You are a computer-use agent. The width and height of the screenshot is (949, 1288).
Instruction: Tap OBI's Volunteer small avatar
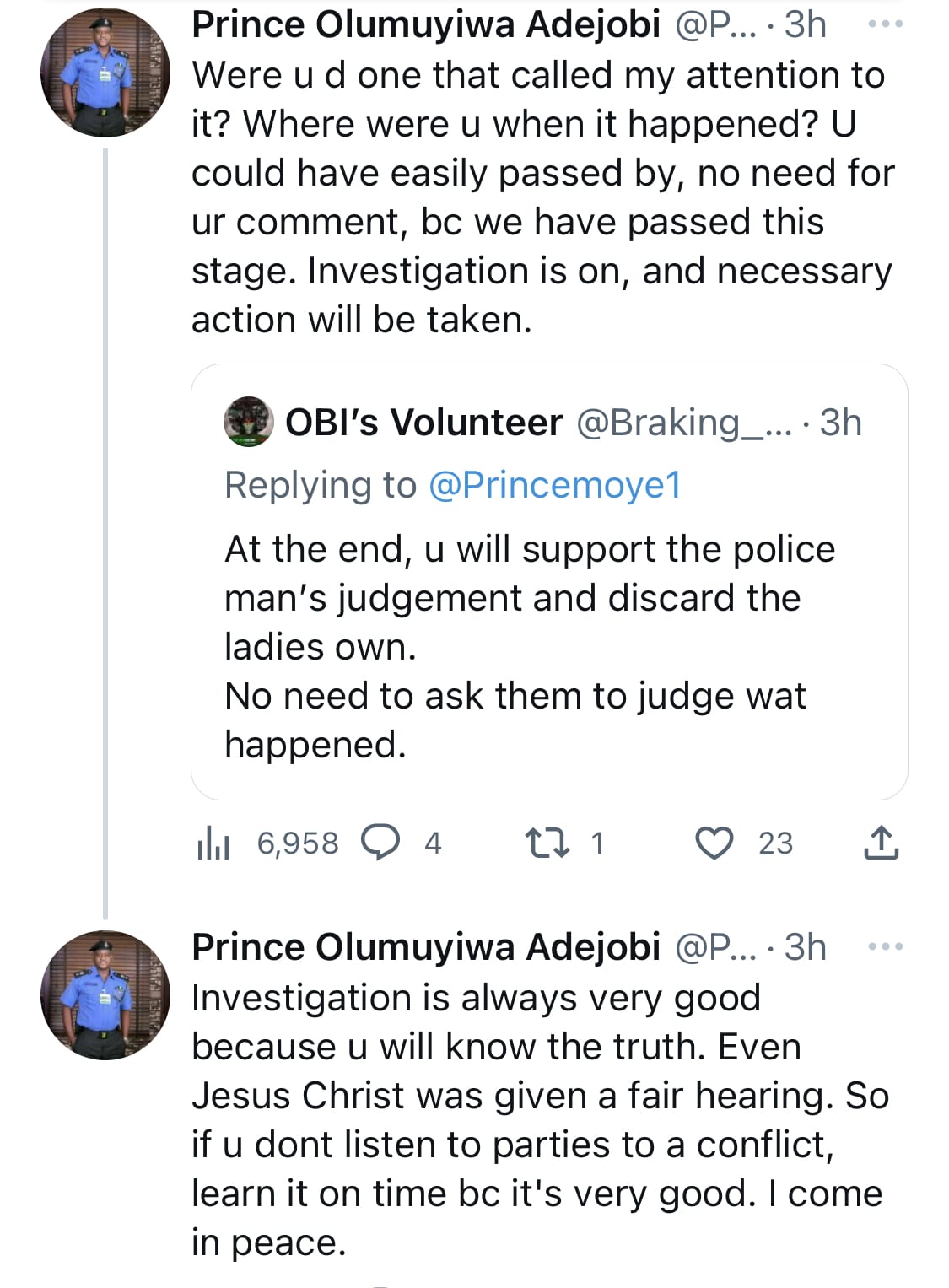tap(249, 422)
